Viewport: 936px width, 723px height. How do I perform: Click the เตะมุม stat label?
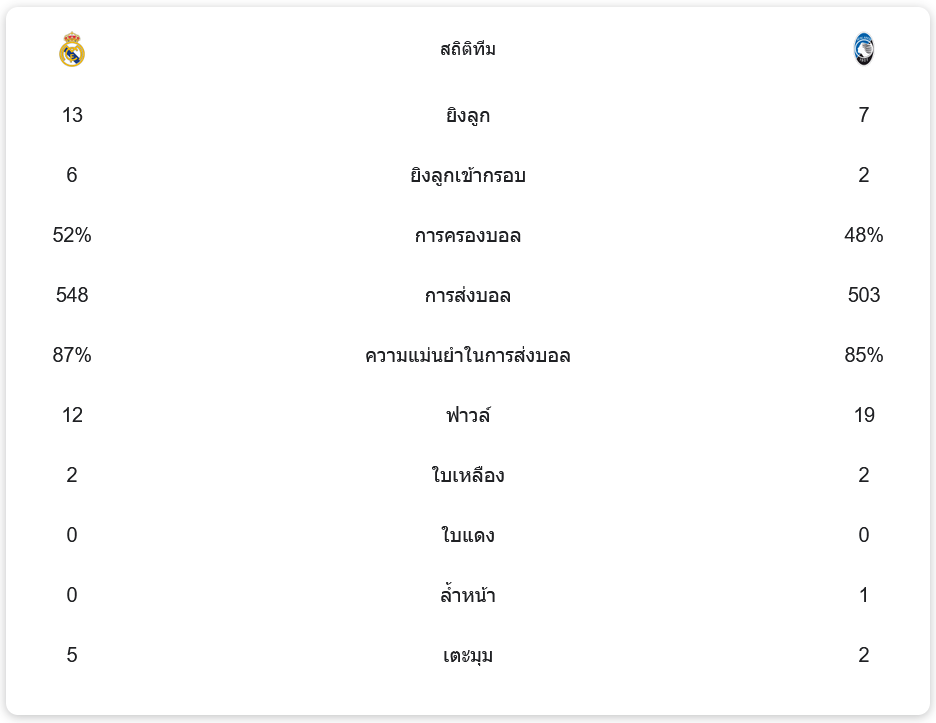[x=468, y=656]
